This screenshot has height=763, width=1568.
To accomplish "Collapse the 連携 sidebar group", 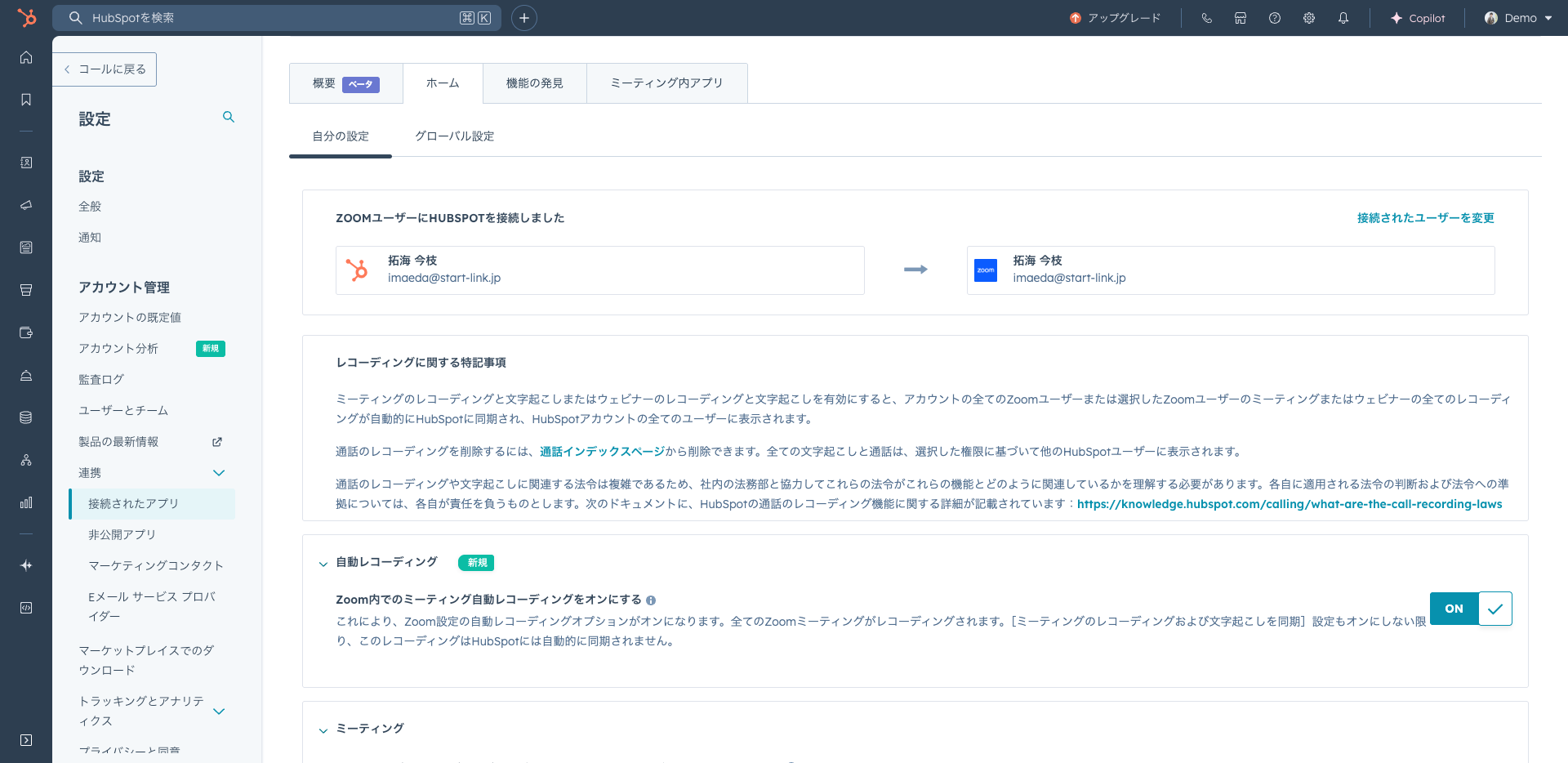I will click(218, 473).
